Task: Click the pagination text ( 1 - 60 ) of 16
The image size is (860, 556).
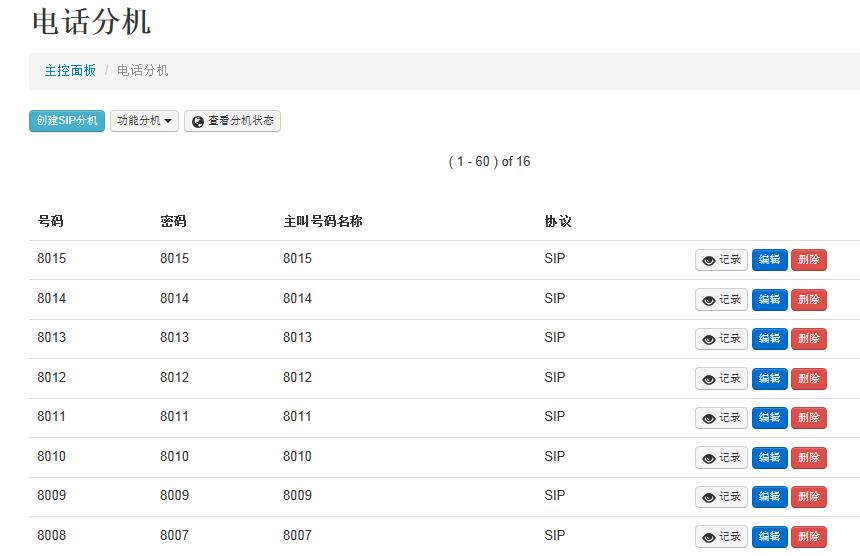Action: tap(489, 161)
